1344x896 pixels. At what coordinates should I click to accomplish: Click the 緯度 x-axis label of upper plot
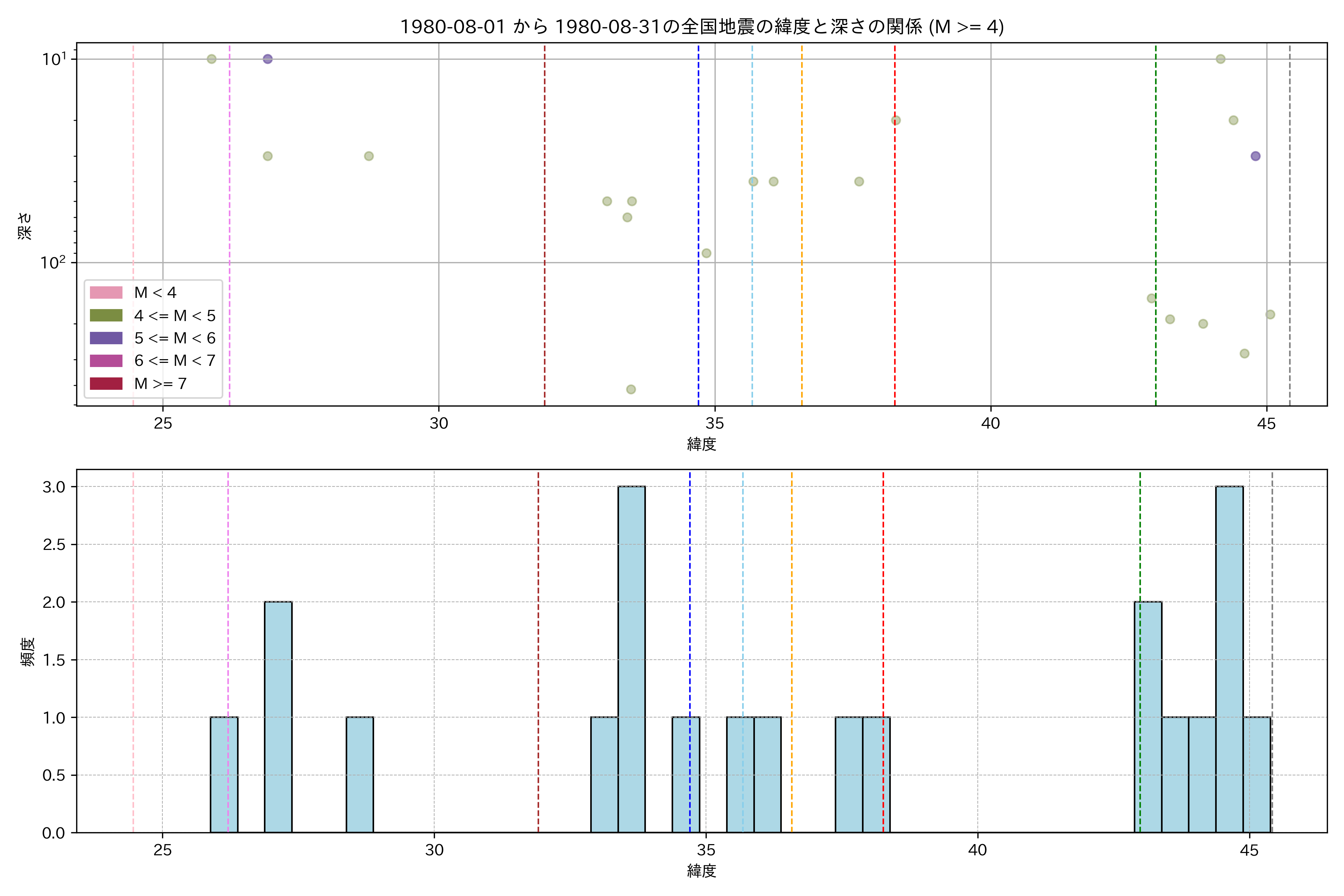click(x=701, y=444)
